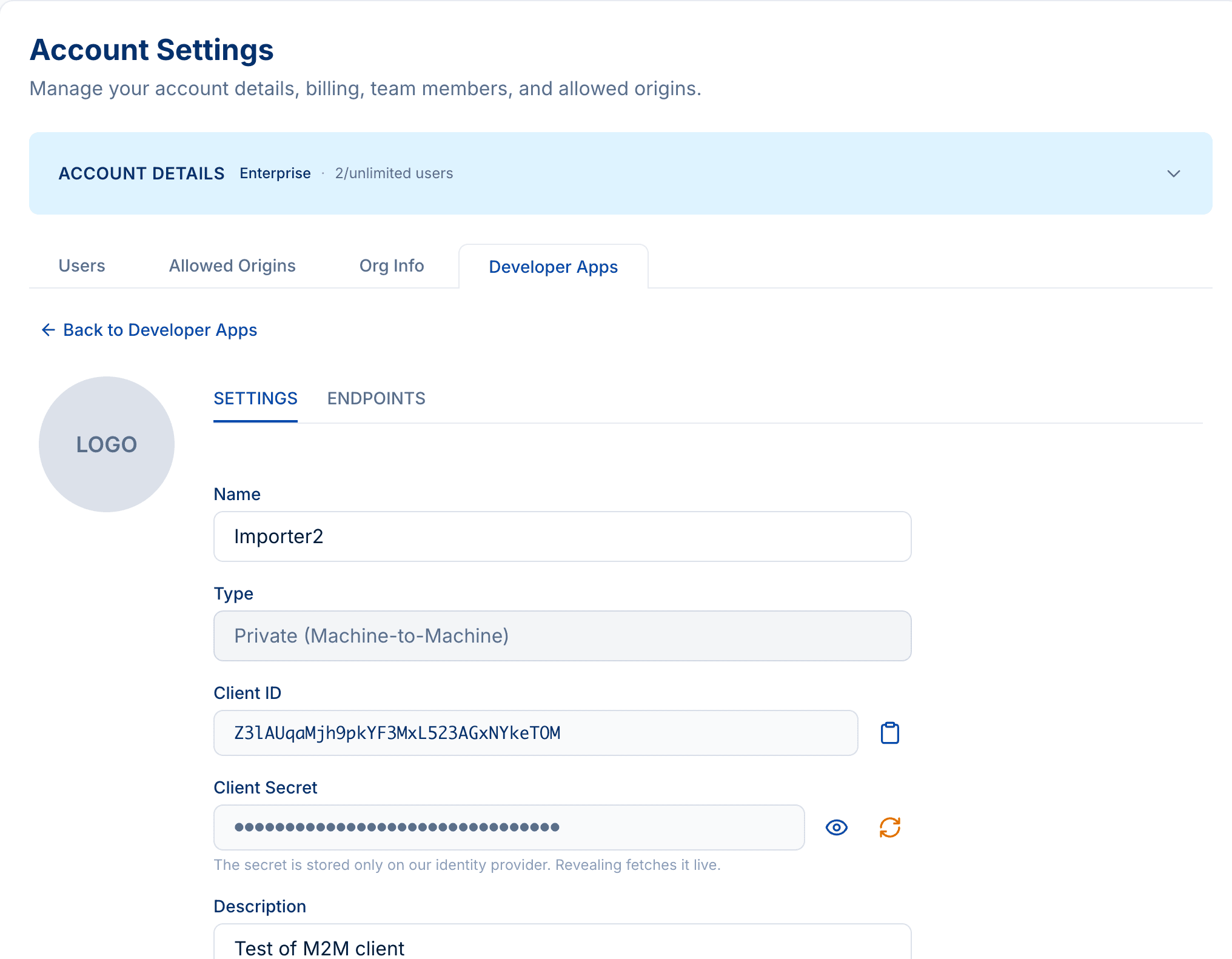Image resolution: width=1232 pixels, height=959 pixels.
Task: Click the Type label
Action: click(x=233, y=593)
